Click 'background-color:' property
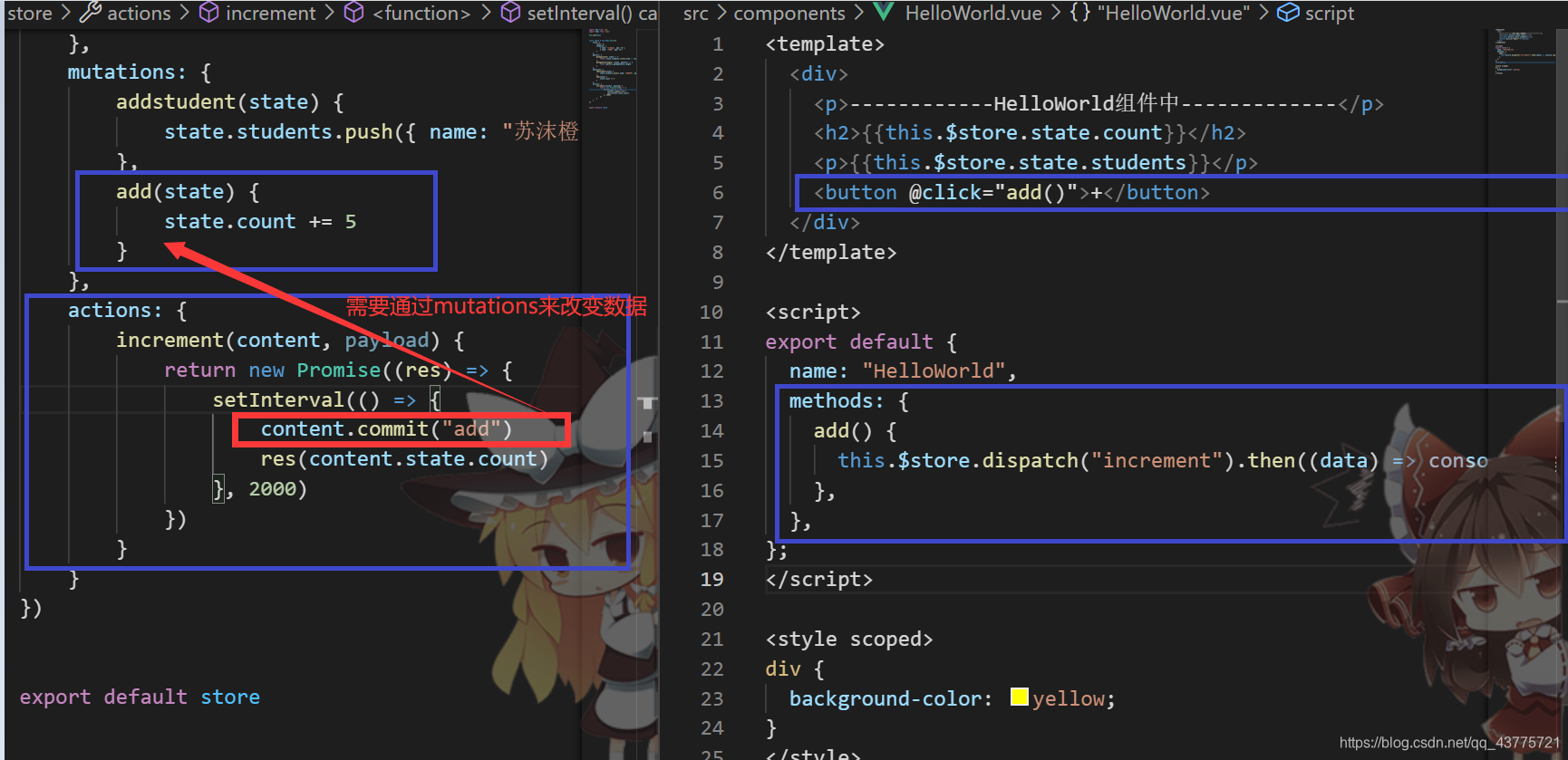The width and height of the screenshot is (1568, 760). (891, 698)
